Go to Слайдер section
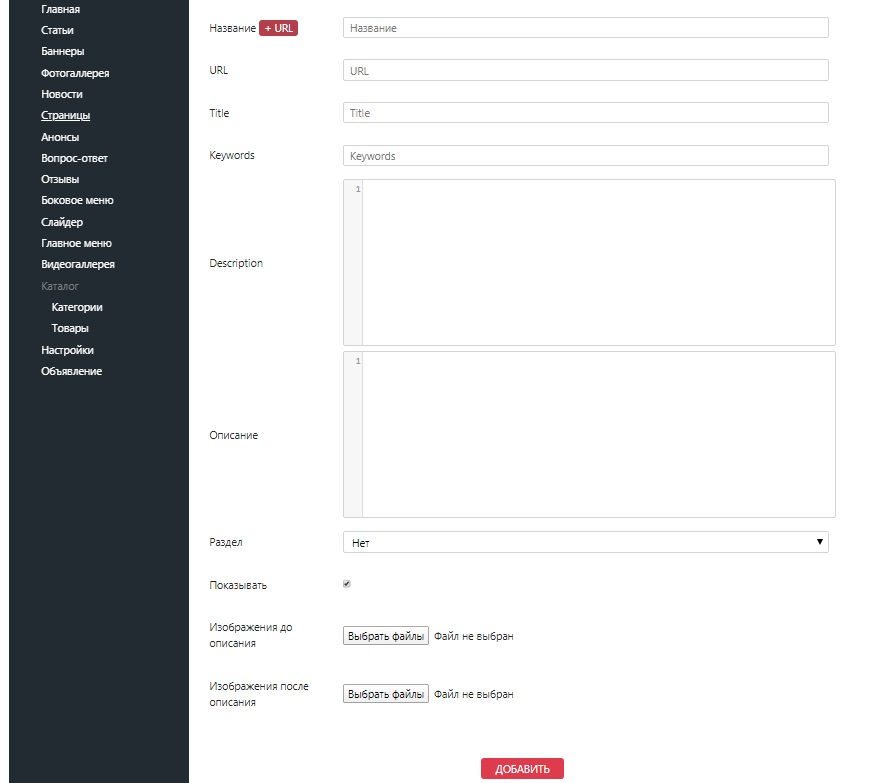The width and height of the screenshot is (891, 783). [x=61, y=222]
